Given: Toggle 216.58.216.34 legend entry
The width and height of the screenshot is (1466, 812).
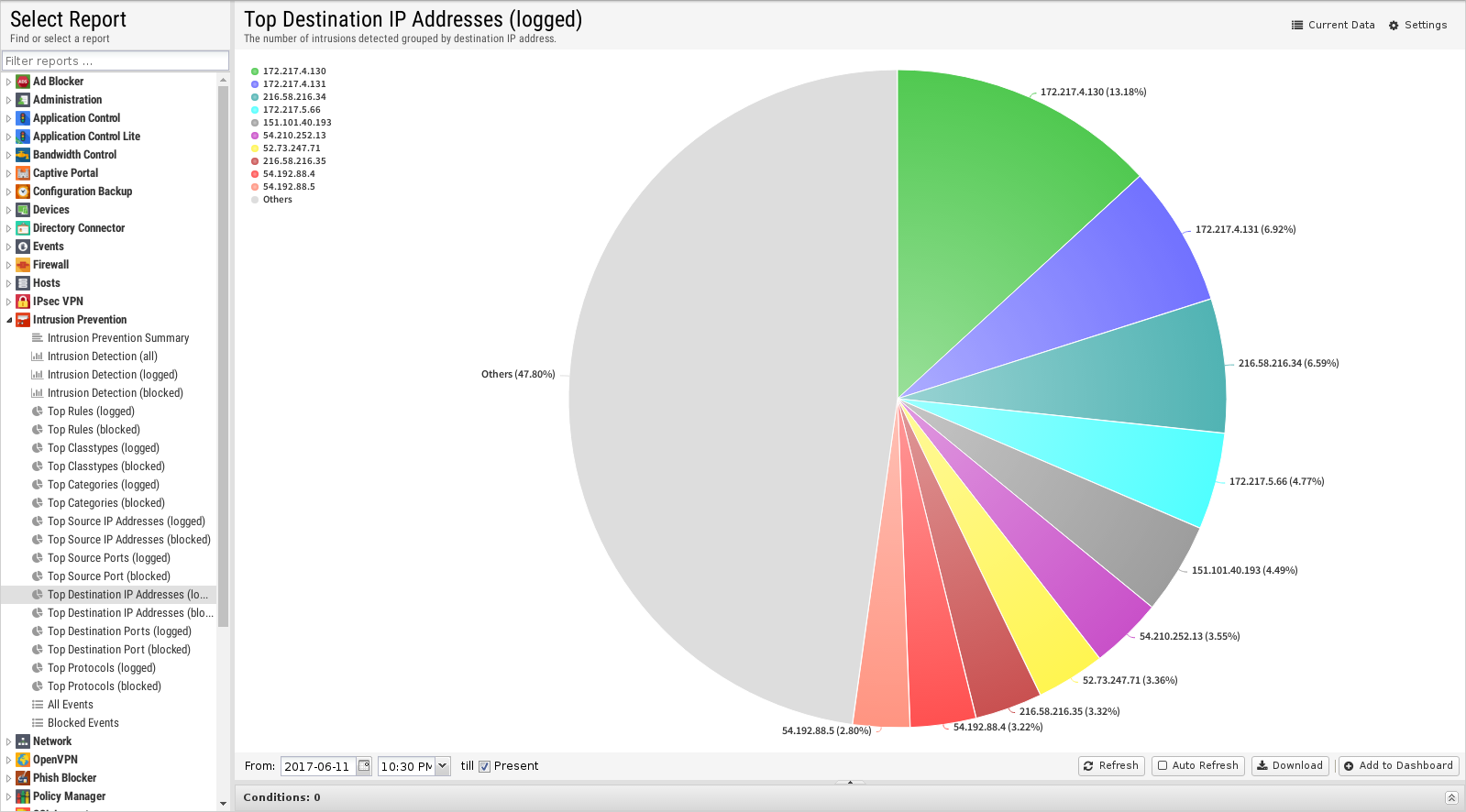Looking at the screenshot, I should [x=289, y=97].
